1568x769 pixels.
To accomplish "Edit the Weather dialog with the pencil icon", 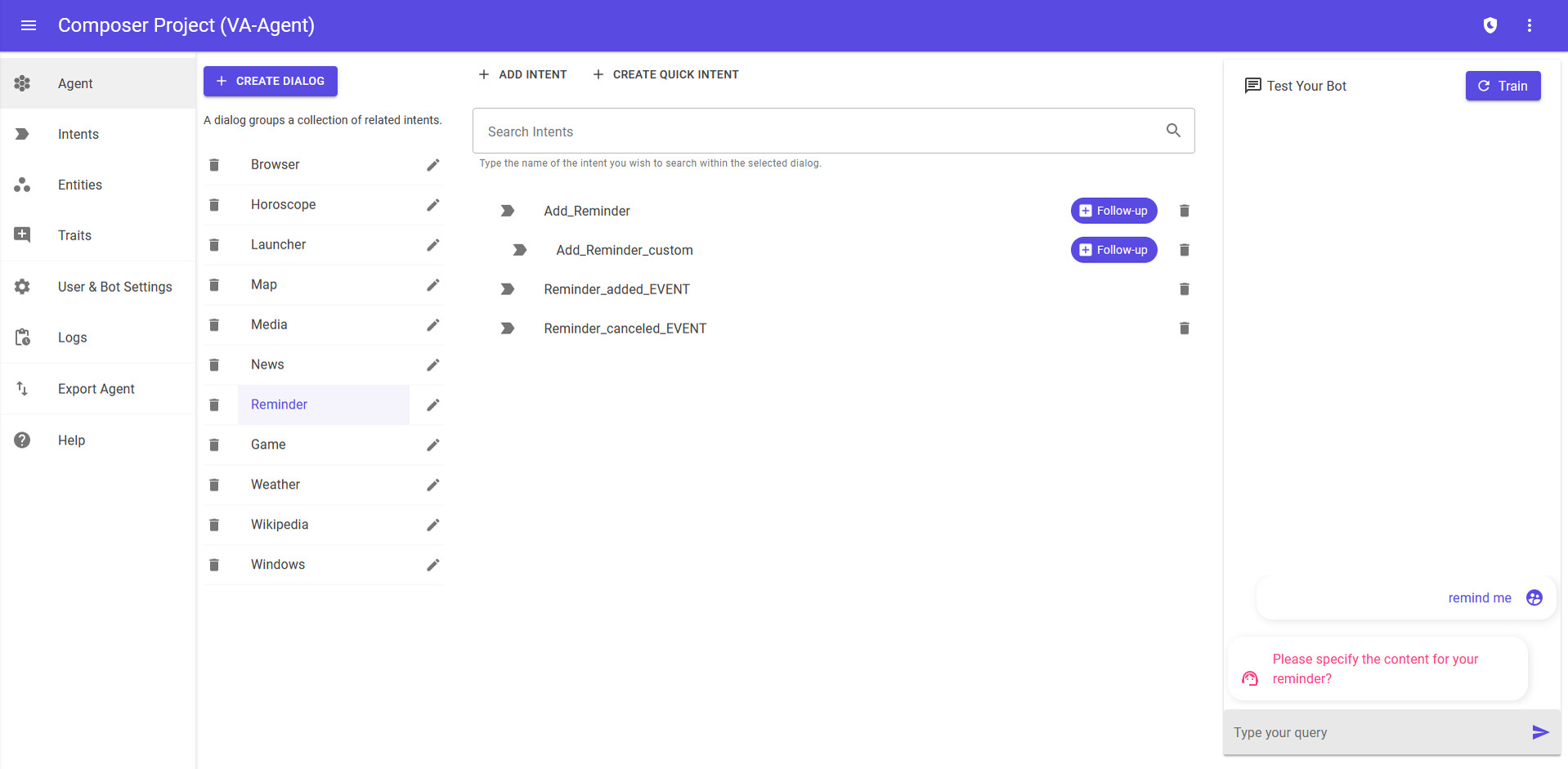I will pyautogui.click(x=433, y=485).
